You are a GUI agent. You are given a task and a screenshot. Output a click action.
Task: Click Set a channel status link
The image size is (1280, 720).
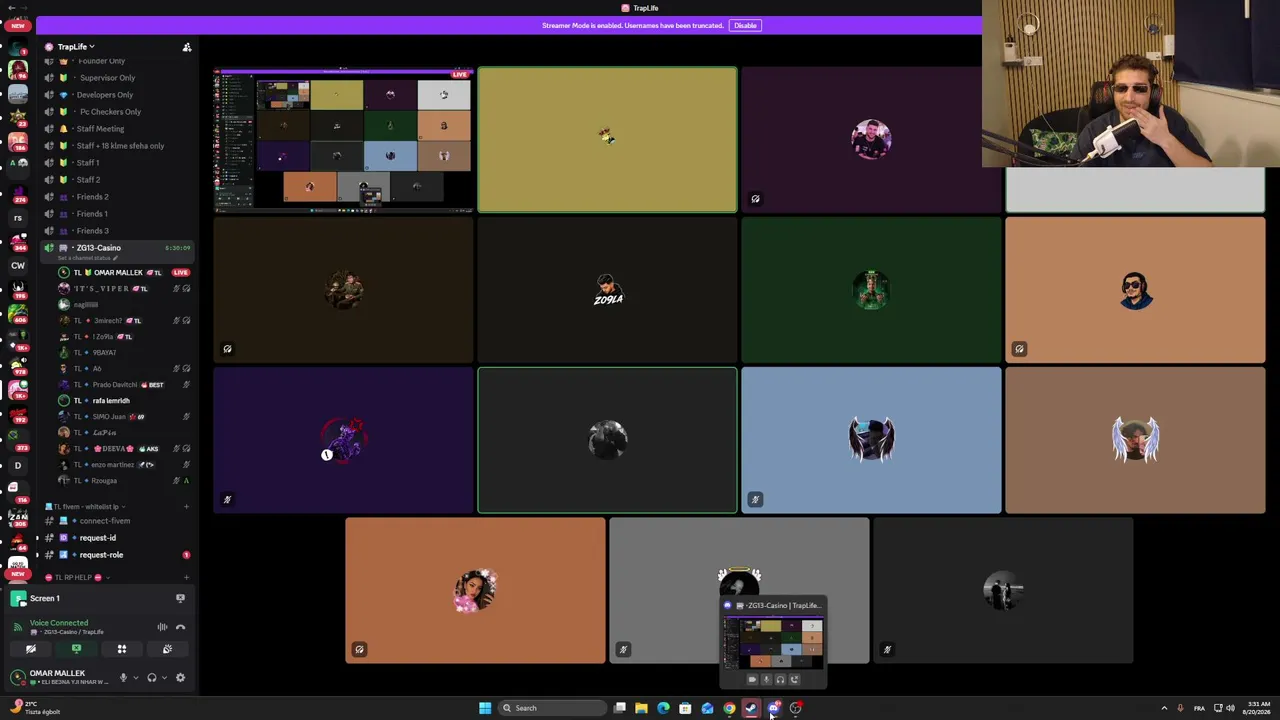pyautogui.click(x=86, y=258)
